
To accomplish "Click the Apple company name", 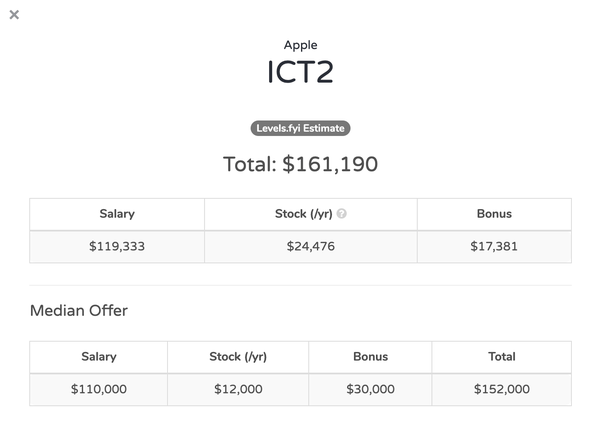I will point(300,45).
